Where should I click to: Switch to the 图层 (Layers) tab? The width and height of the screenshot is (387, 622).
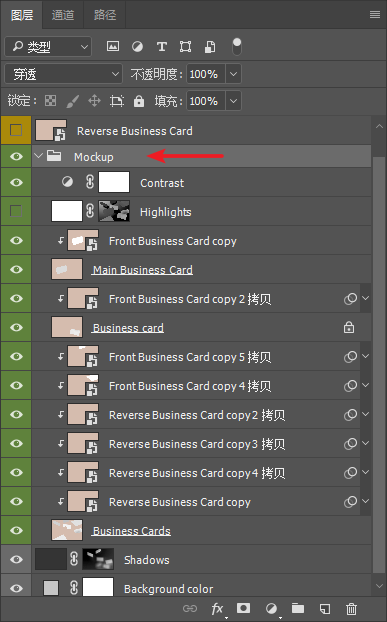tap(22, 15)
